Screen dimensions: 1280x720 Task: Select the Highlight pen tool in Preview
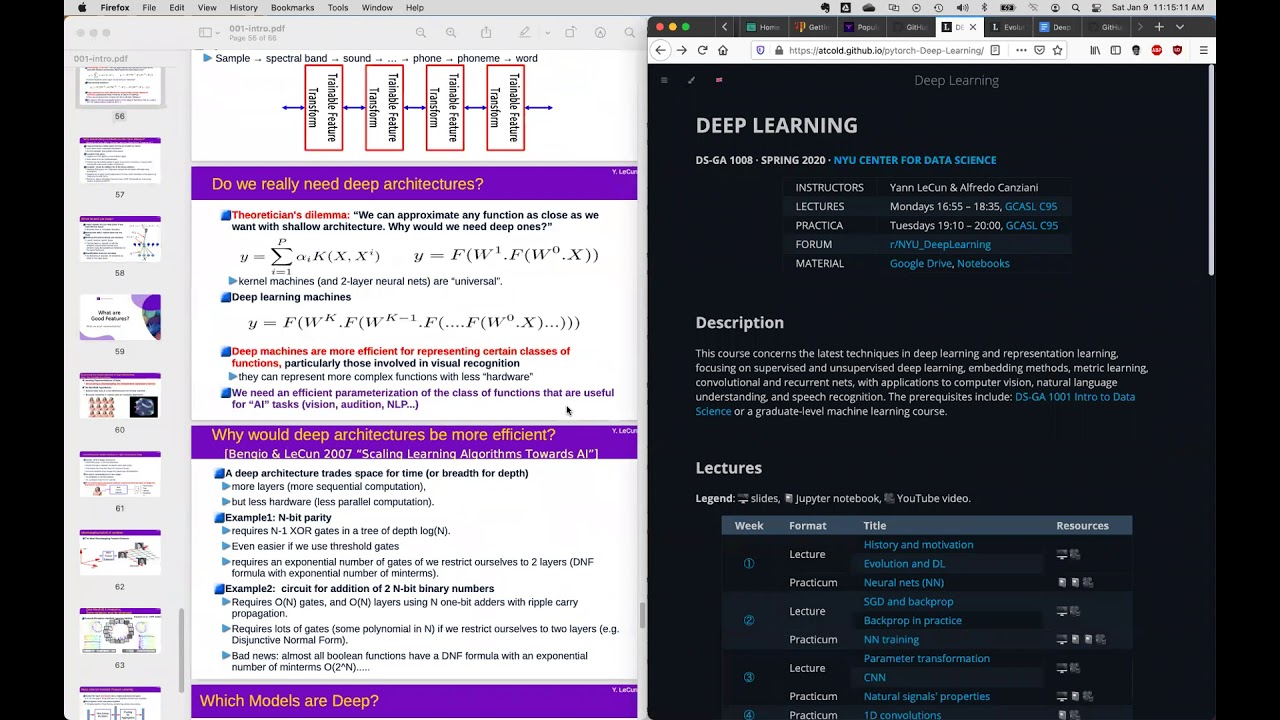pyautogui.click(x=525, y=33)
